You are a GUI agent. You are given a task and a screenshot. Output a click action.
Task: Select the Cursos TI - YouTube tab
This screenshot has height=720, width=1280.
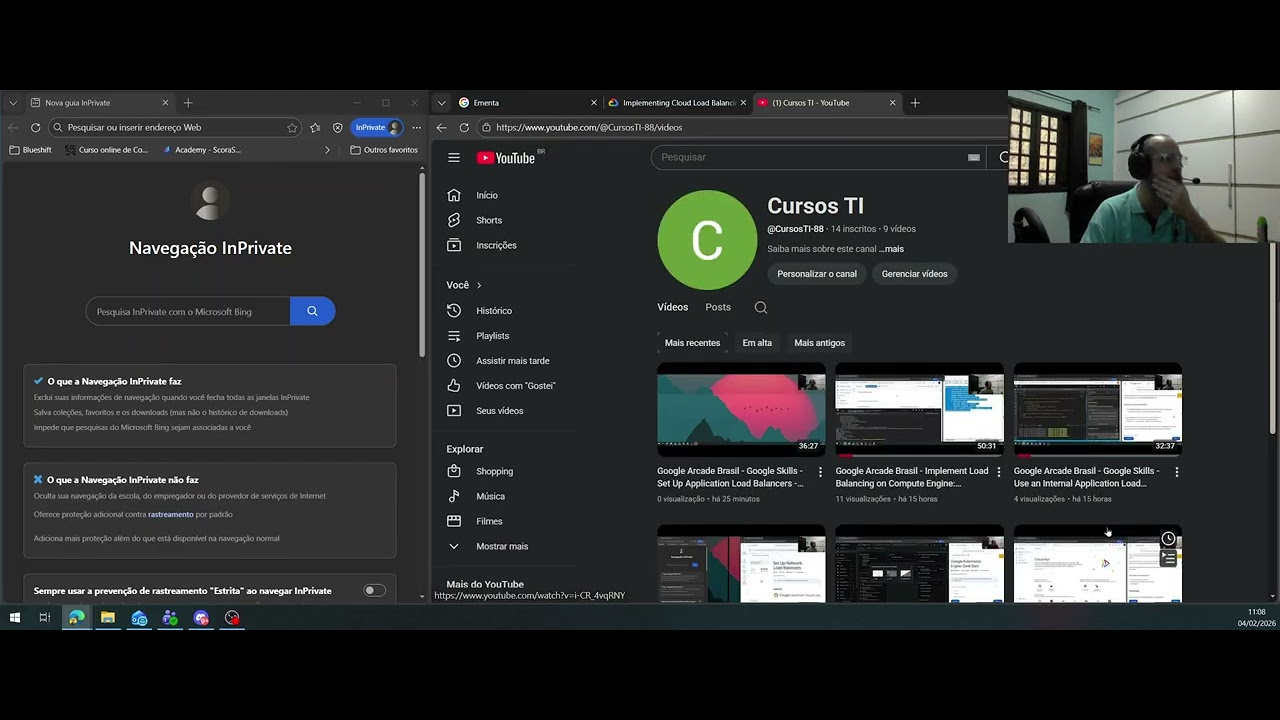(x=826, y=103)
